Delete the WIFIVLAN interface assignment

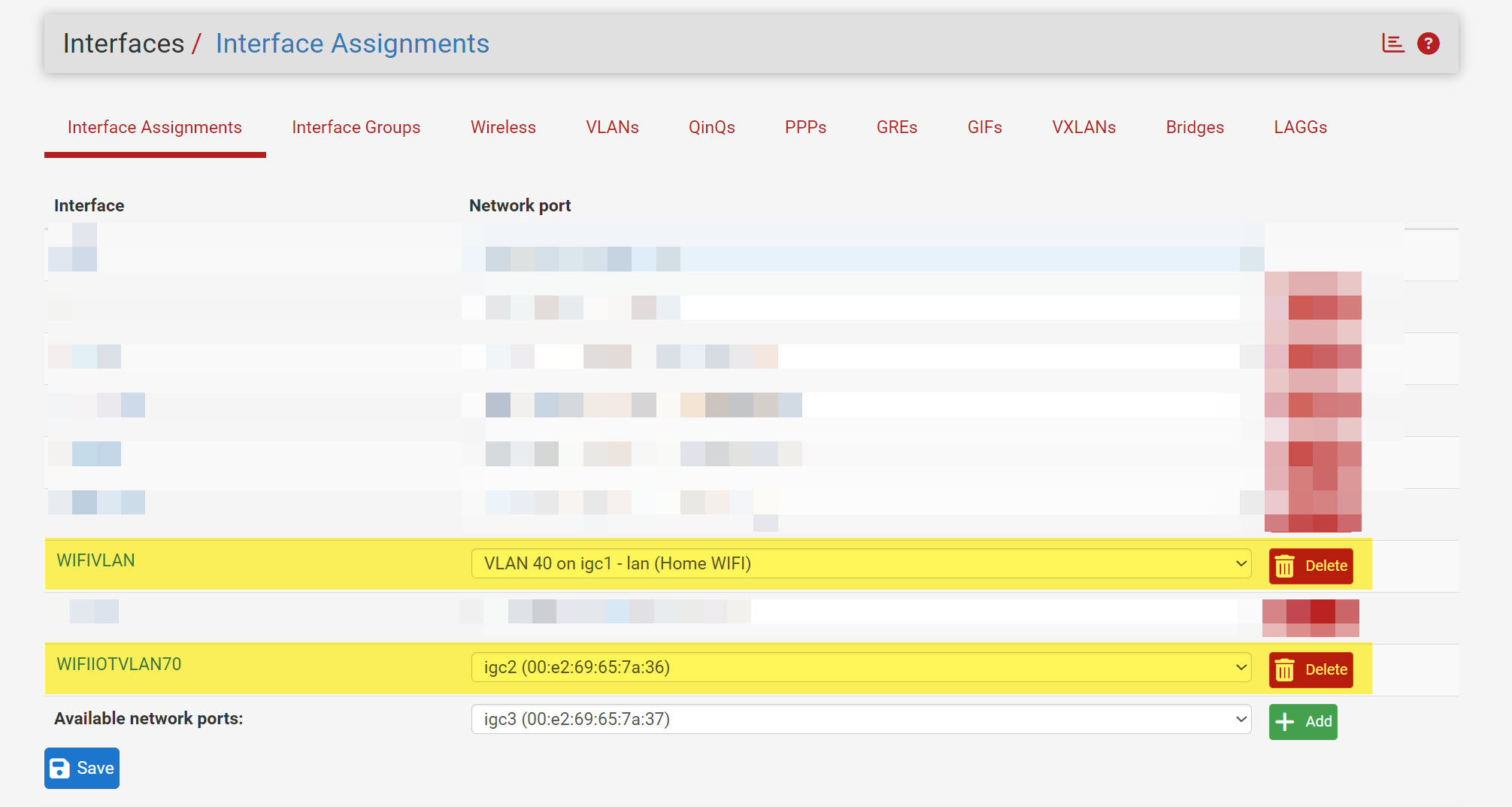click(1311, 566)
